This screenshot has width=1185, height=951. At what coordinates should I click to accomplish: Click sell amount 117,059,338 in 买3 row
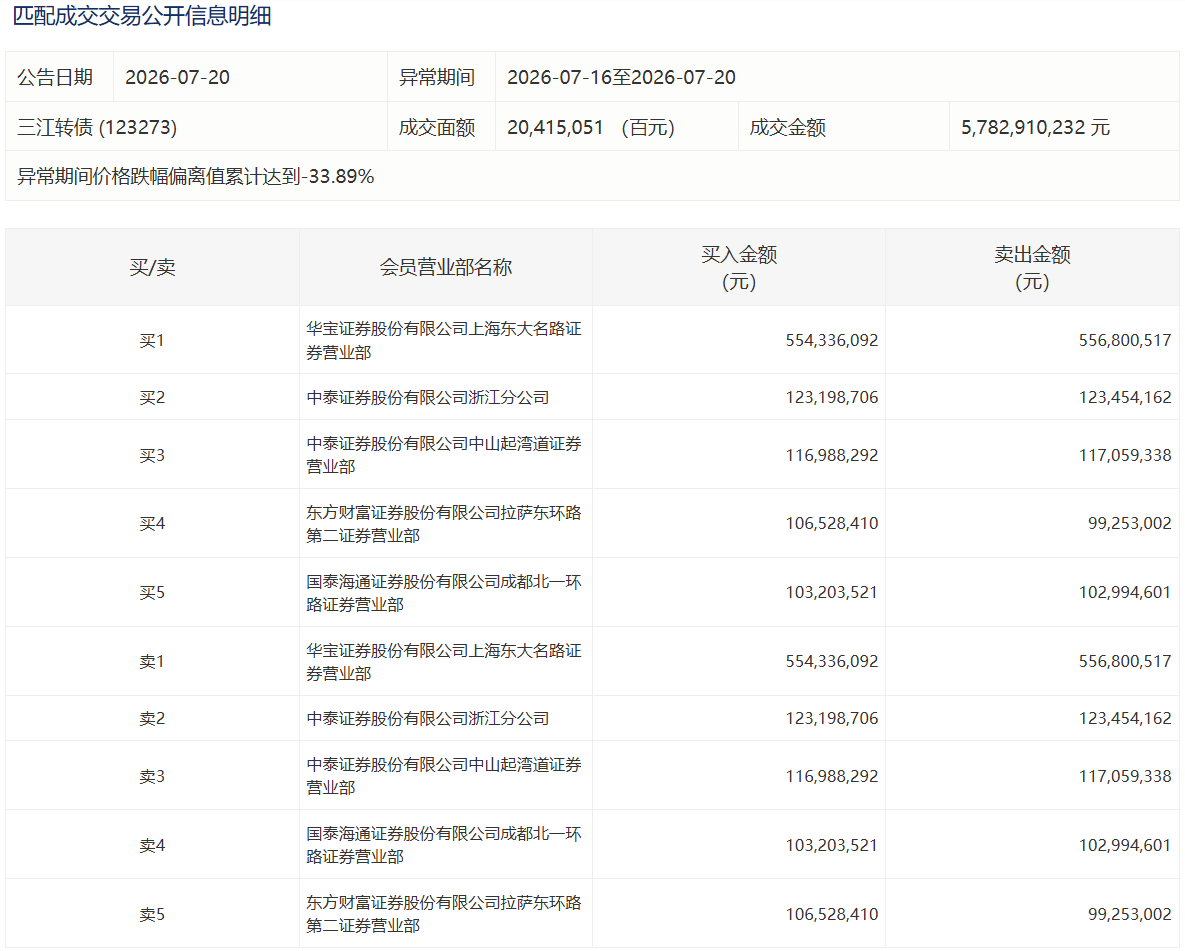(1125, 455)
